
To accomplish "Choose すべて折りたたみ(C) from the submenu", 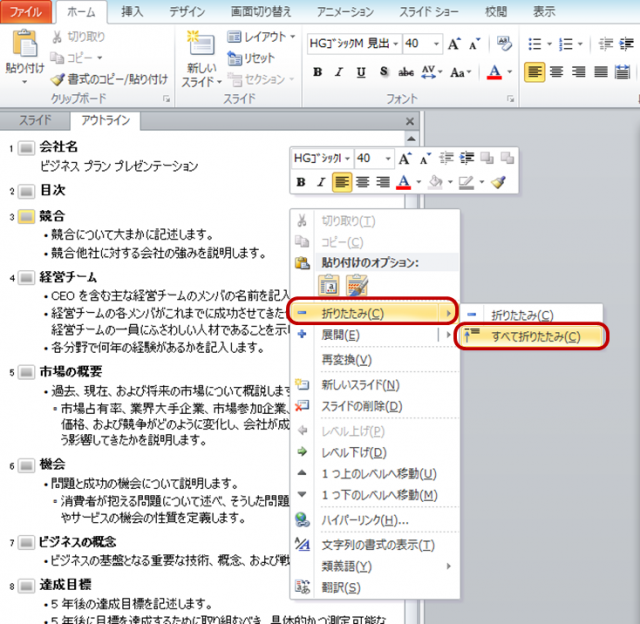I will pos(533,336).
